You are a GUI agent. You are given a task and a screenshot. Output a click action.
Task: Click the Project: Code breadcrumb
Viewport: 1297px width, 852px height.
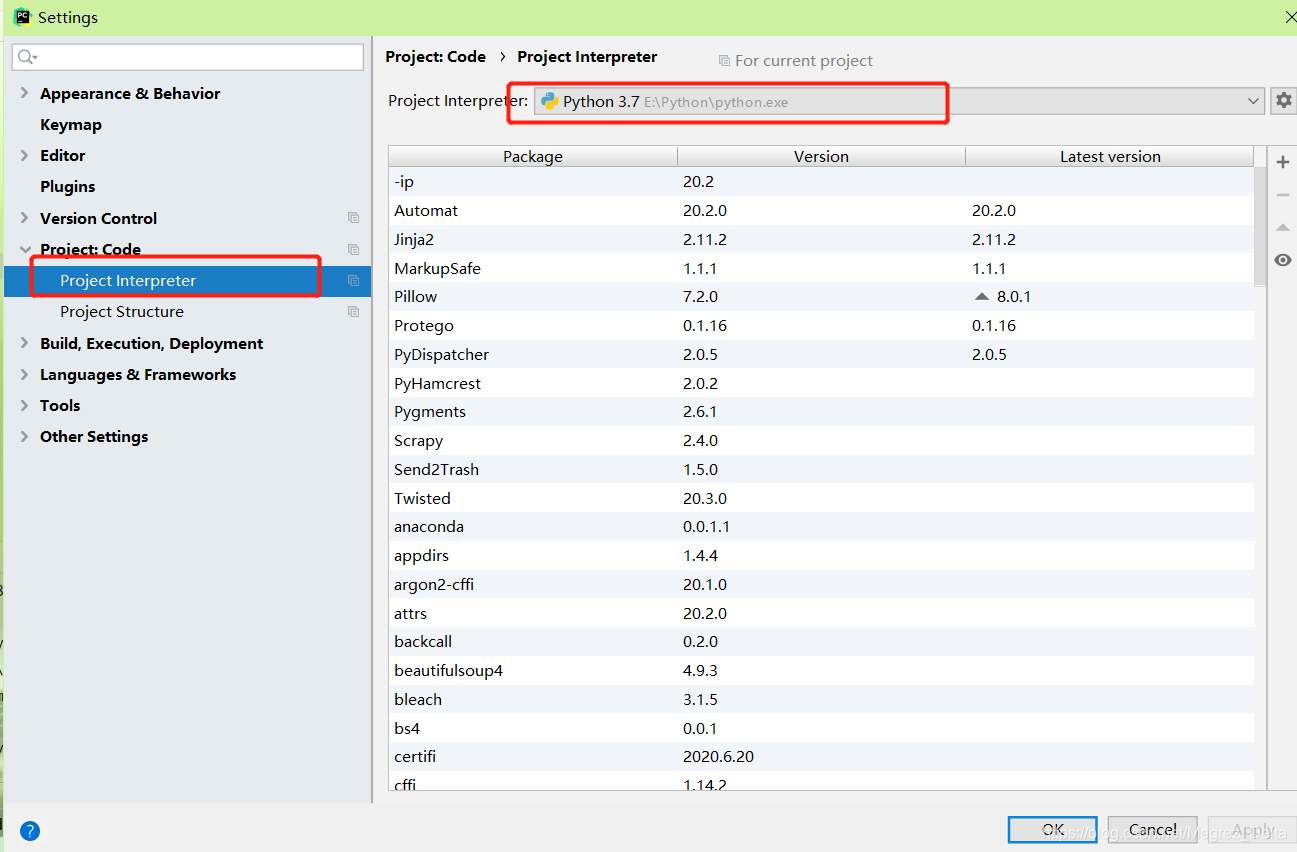436,57
